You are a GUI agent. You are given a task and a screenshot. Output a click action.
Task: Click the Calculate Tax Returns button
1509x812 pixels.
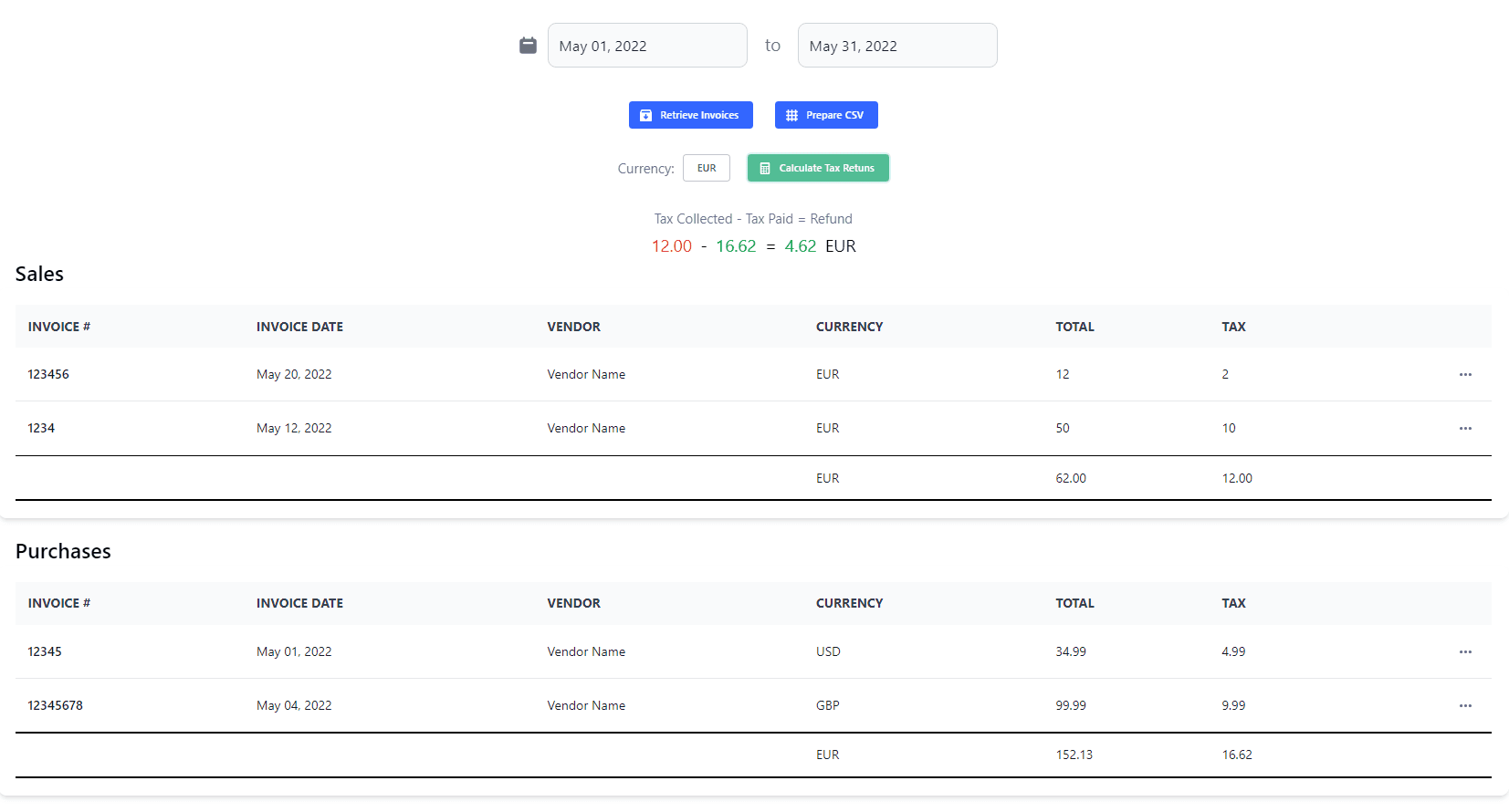click(x=818, y=168)
